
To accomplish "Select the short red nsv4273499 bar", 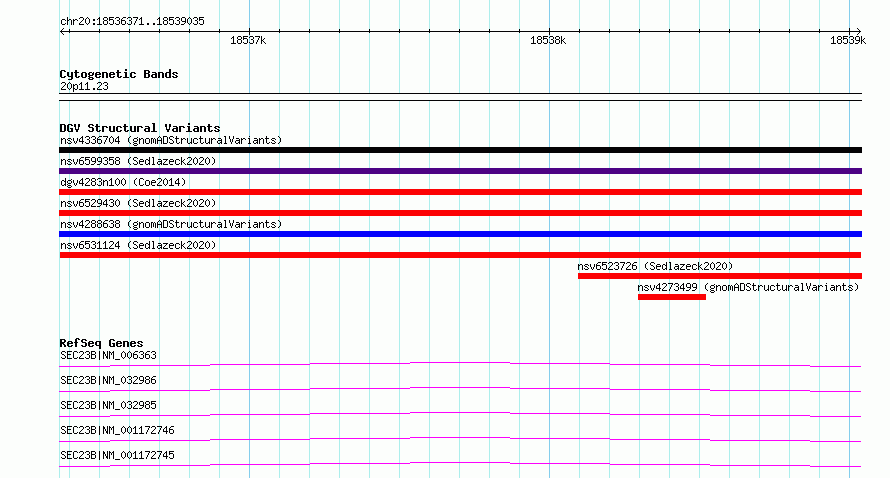I will pyautogui.click(x=671, y=297).
